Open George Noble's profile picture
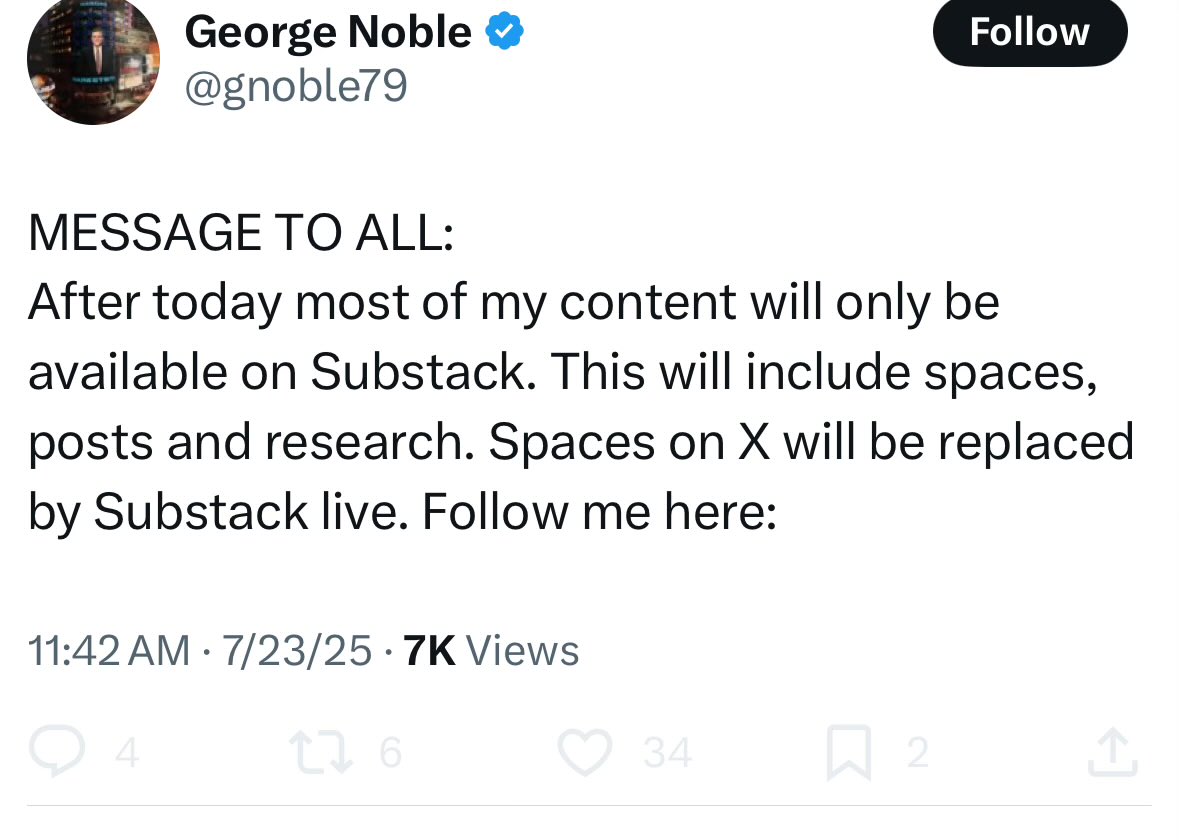Viewport: 1179px width, 840px height. [93, 62]
